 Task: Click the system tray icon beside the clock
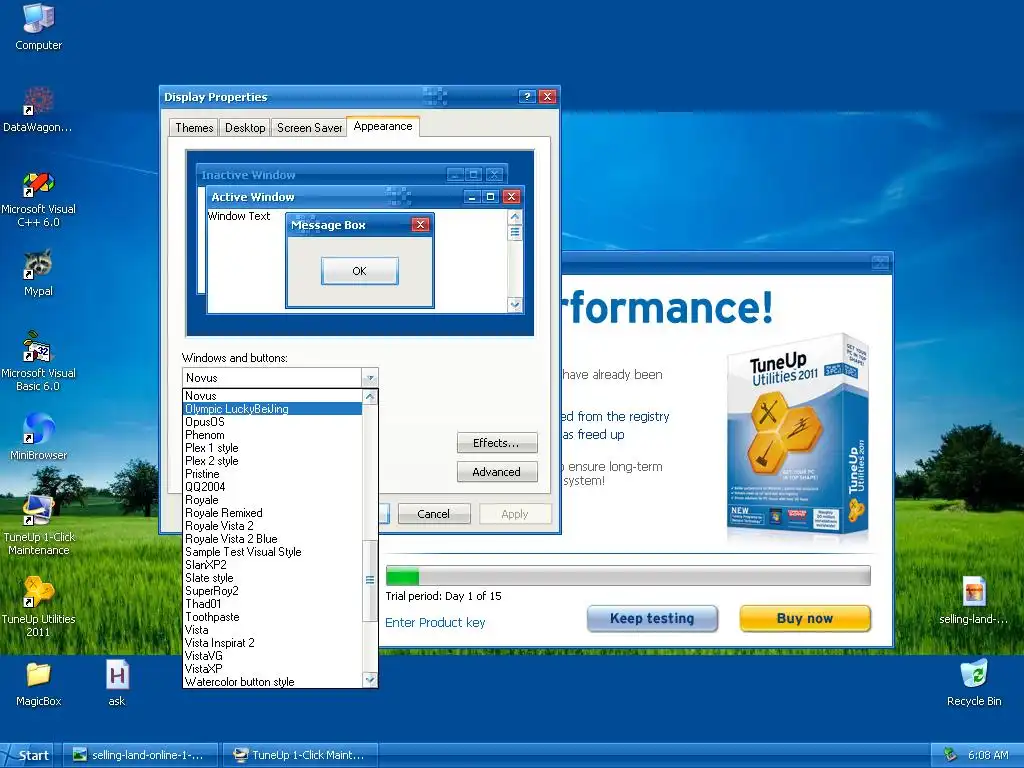point(950,755)
